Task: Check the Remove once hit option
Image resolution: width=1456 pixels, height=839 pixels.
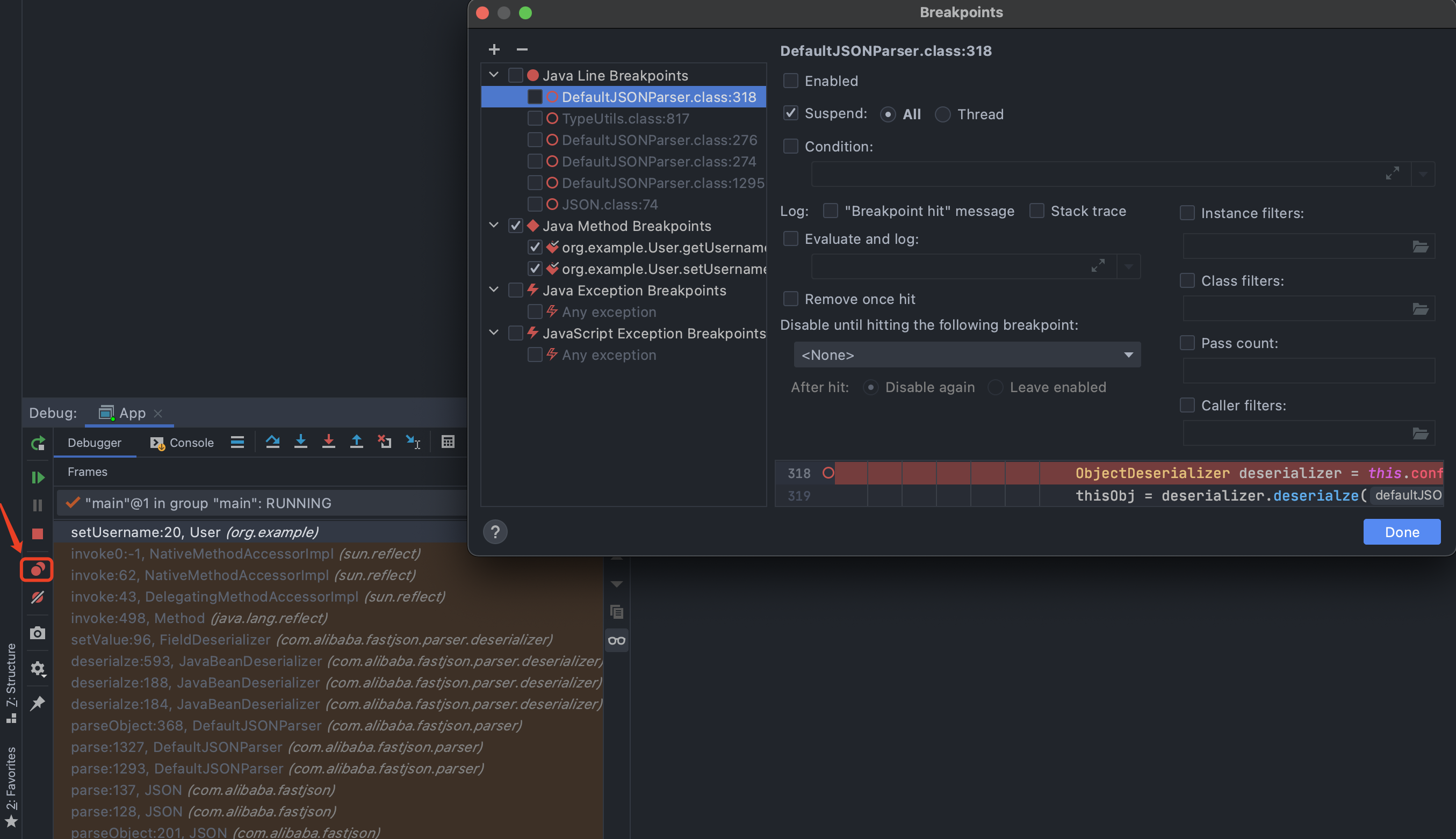Action: click(x=791, y=299)
